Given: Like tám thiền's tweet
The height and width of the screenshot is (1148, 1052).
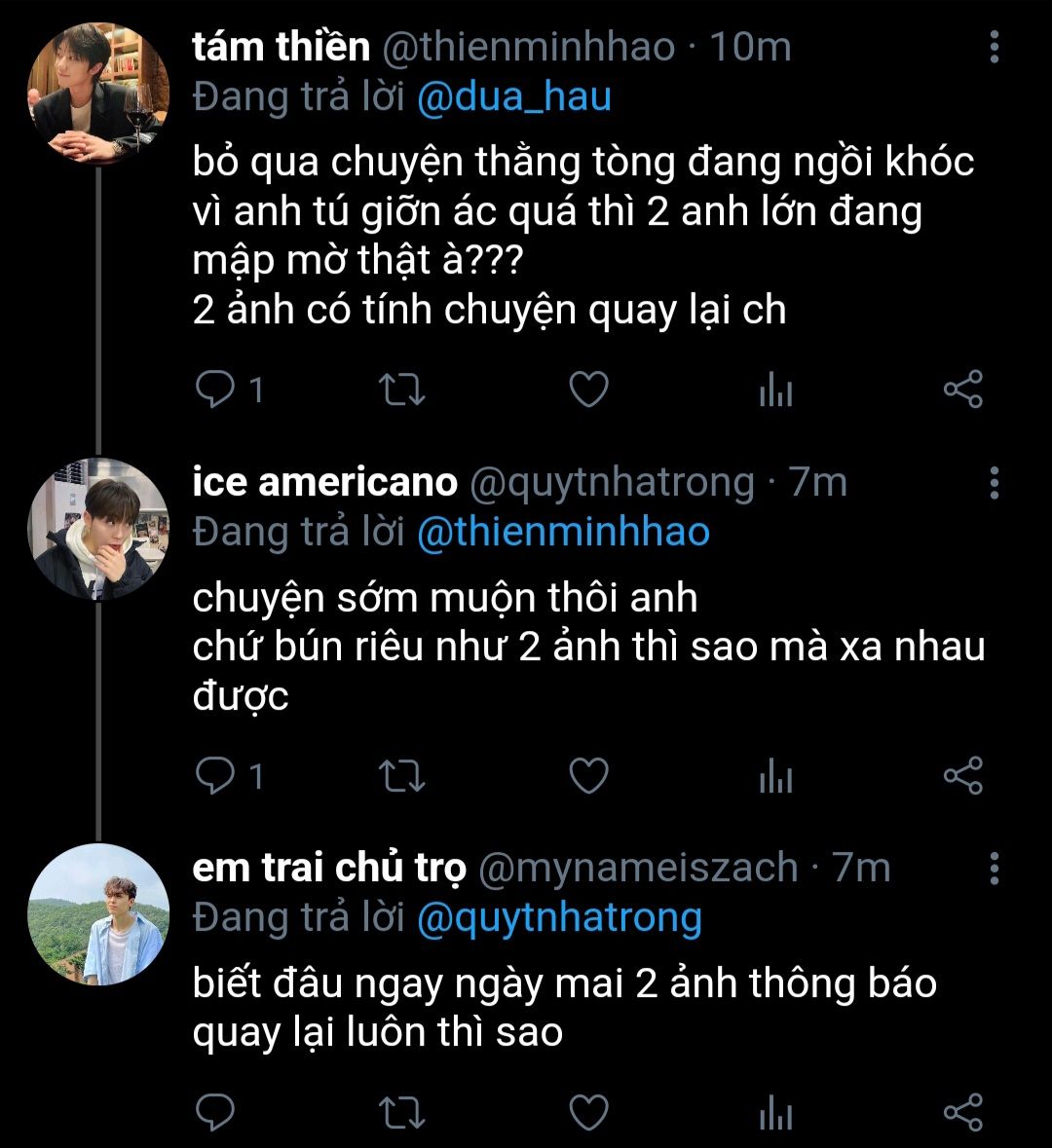Looking at the screenshot, I should [588, 390].
